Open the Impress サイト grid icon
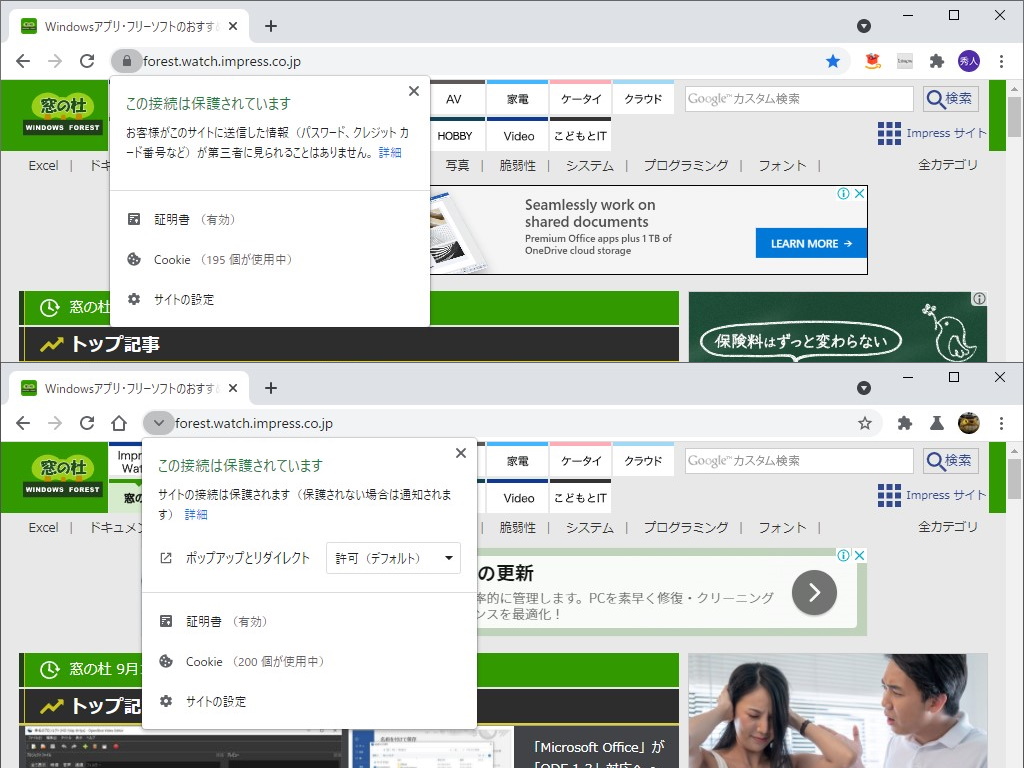The height and width of the screenshot is (768, 1024). [888, 132]
